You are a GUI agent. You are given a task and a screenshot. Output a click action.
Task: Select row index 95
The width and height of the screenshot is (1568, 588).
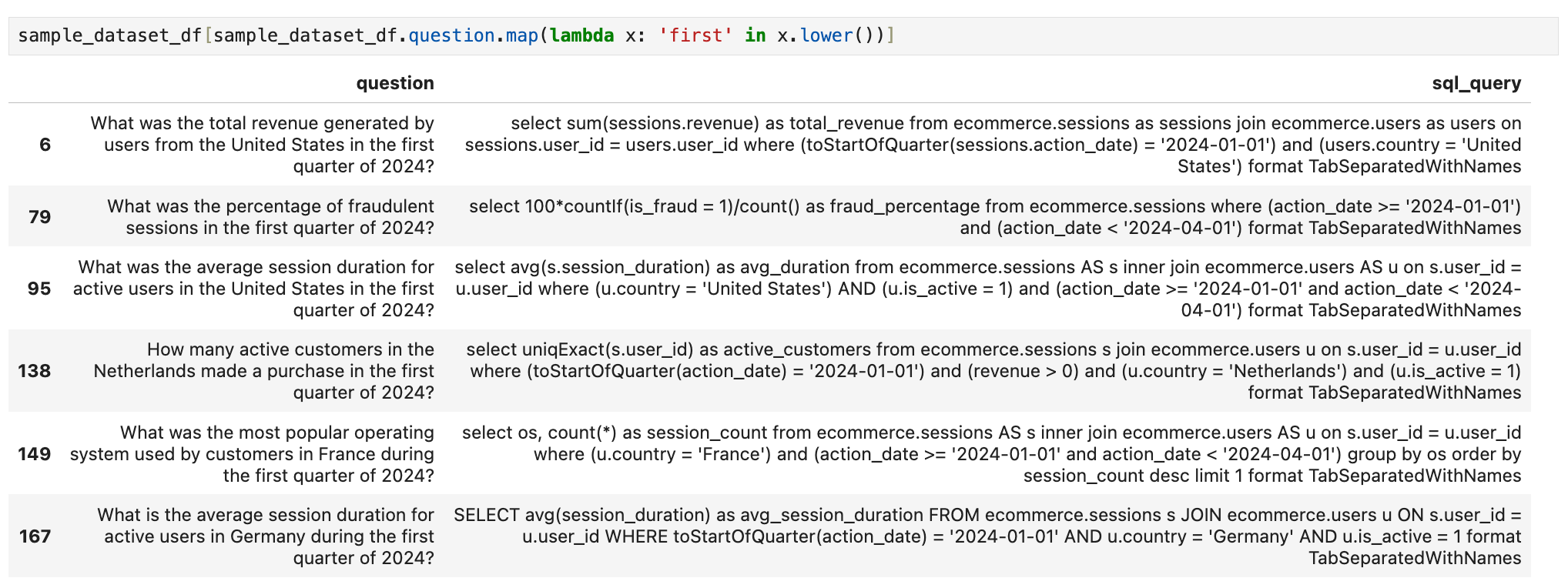(x=39, y=289)
